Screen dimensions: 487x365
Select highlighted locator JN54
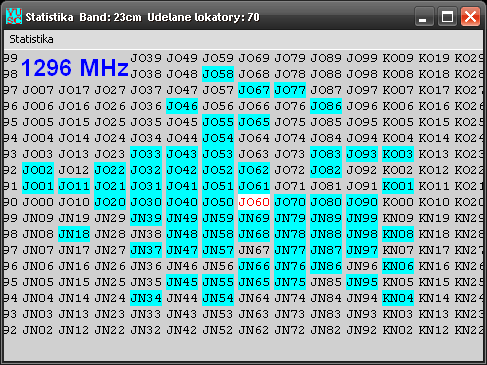click(218, 298)
